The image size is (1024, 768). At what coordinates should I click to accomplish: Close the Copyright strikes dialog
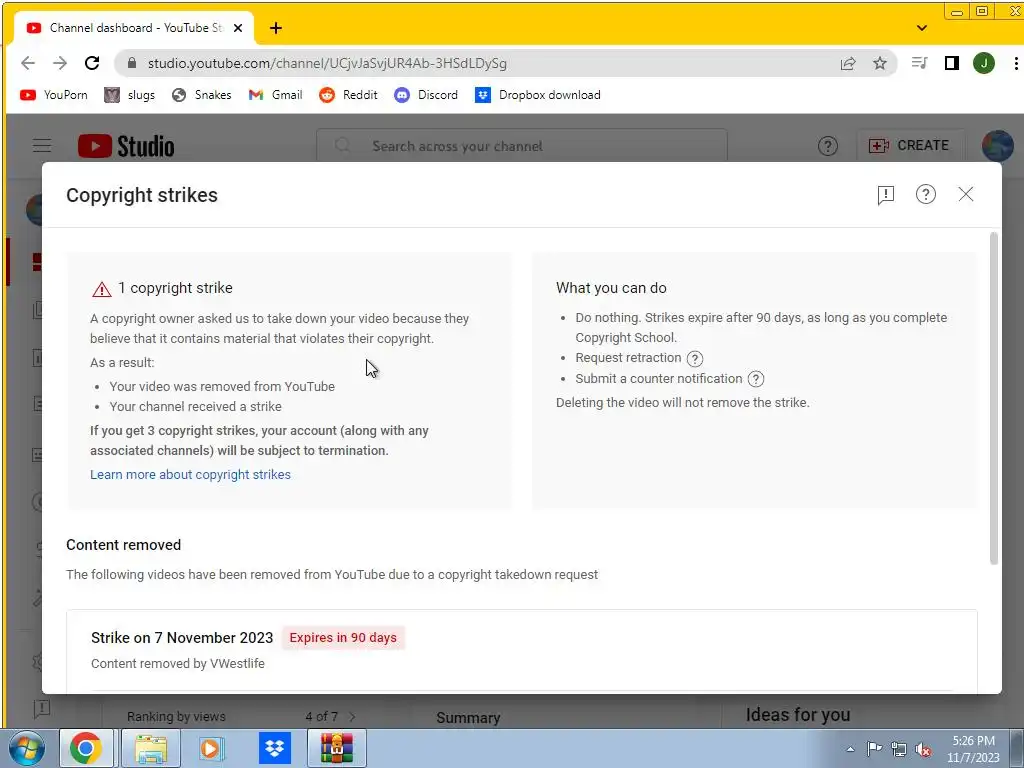(x=965, y=194)
